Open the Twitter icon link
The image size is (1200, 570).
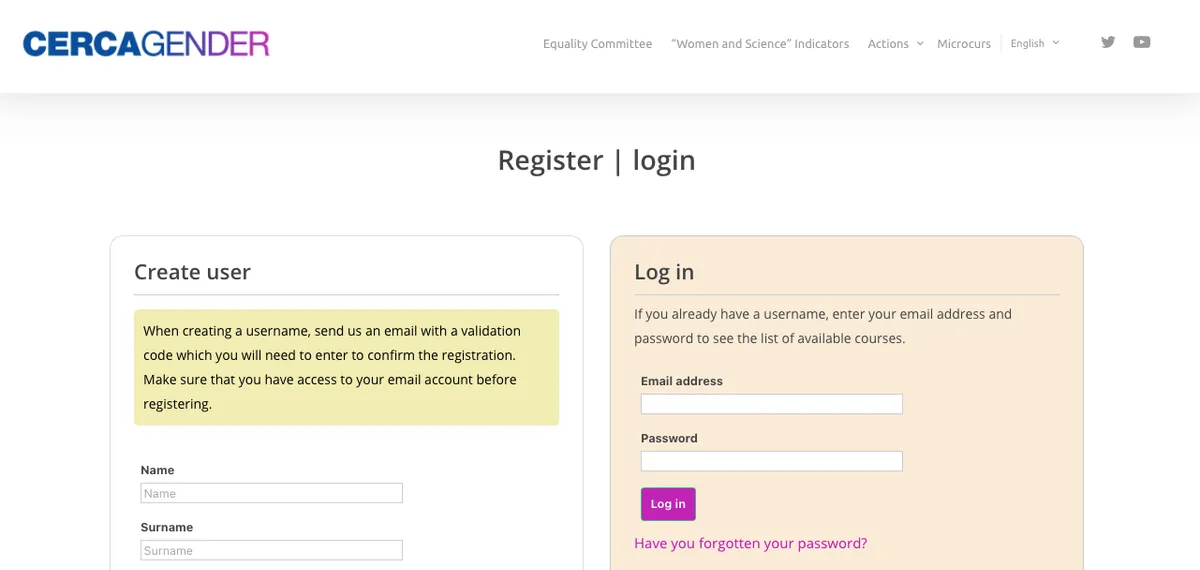coord(1108,42)
